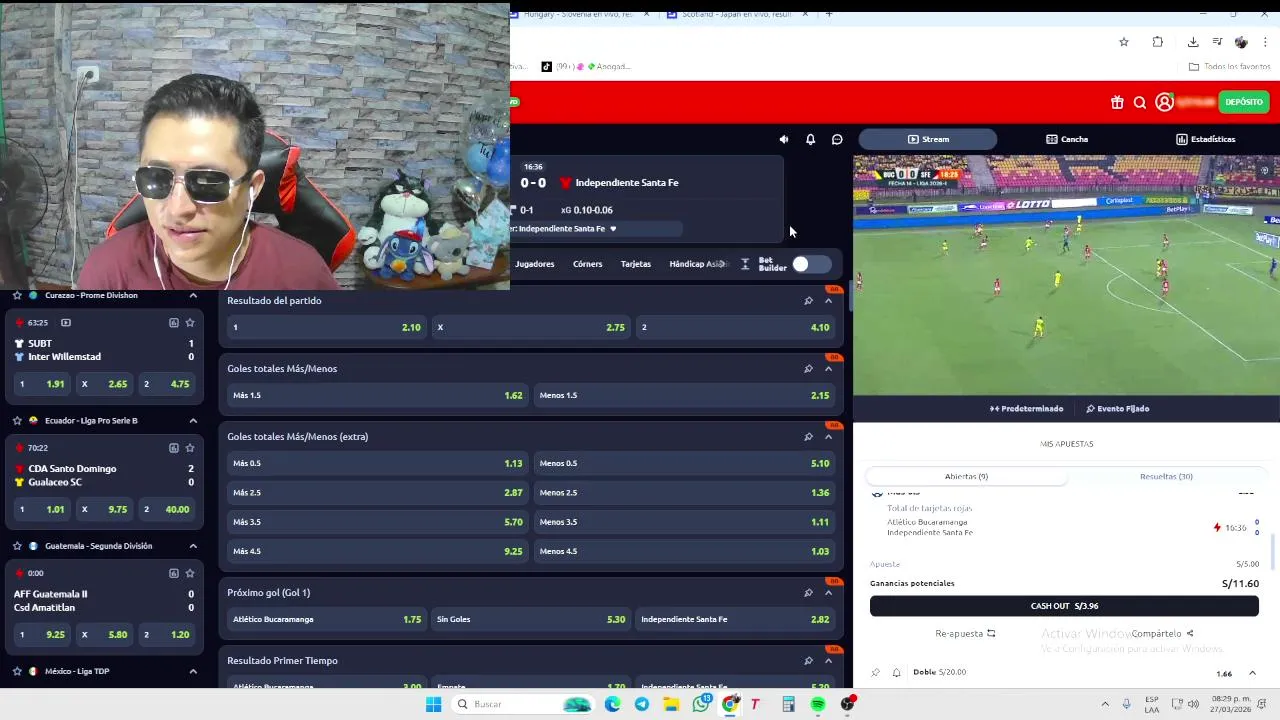Collapse Ecuador Liga Pro Serie B section
This screenshot has height=720, width=1280.
coord(193,420)
